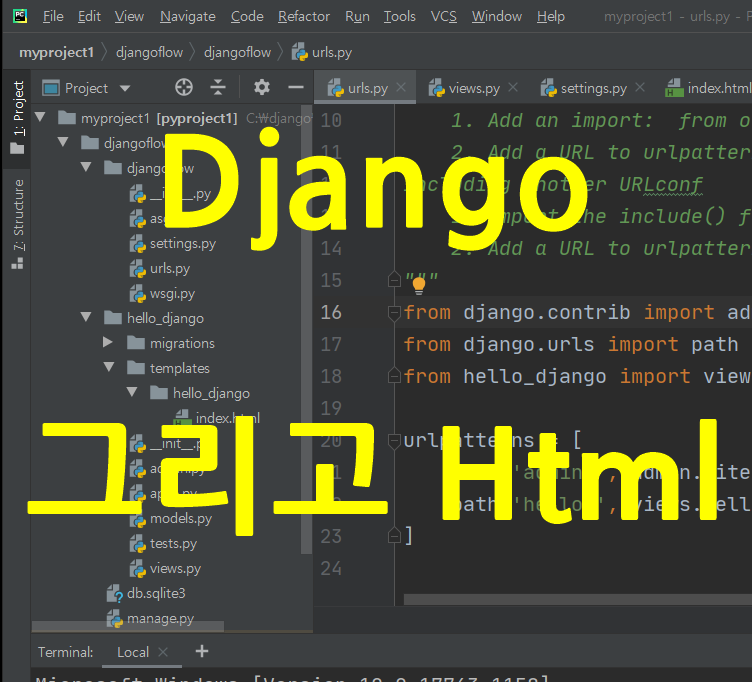Open the Tools menu
This screenshot has width=752, height=682.
pyautogui.click(x=400, y=16)
